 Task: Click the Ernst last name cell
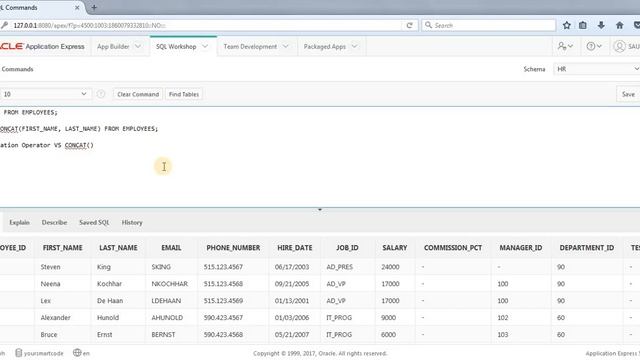coord(104,335)
